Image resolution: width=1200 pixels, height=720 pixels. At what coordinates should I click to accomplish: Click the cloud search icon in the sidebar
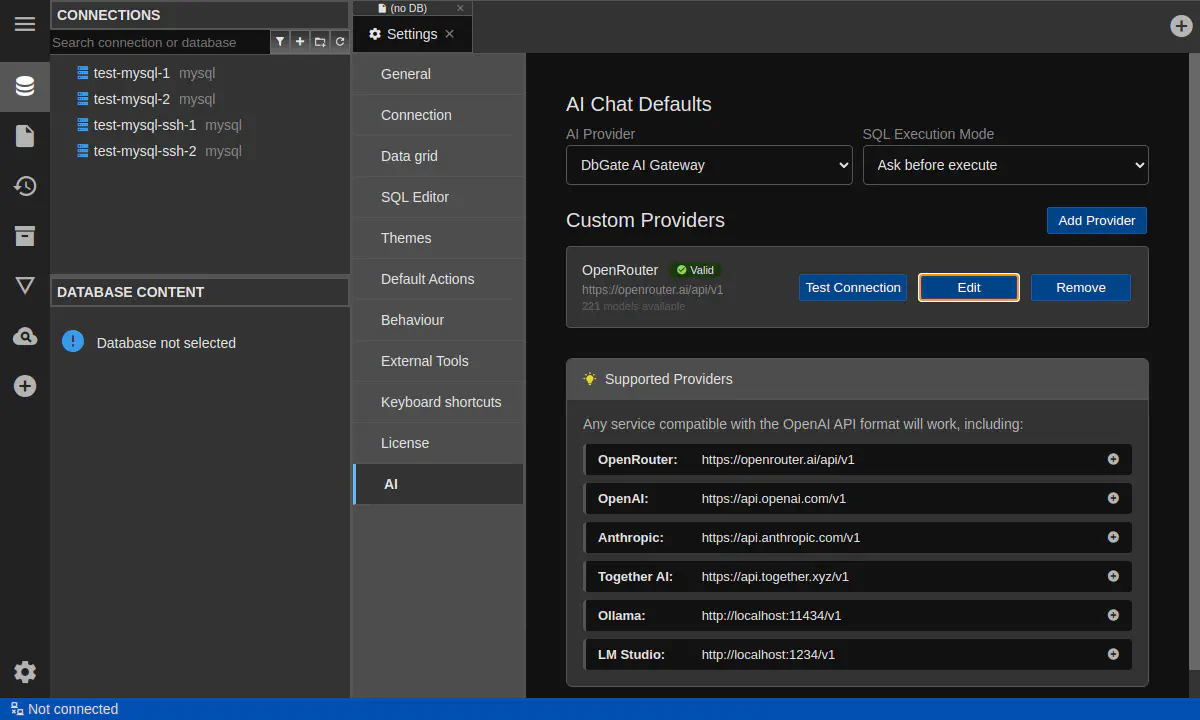point(25,337)
